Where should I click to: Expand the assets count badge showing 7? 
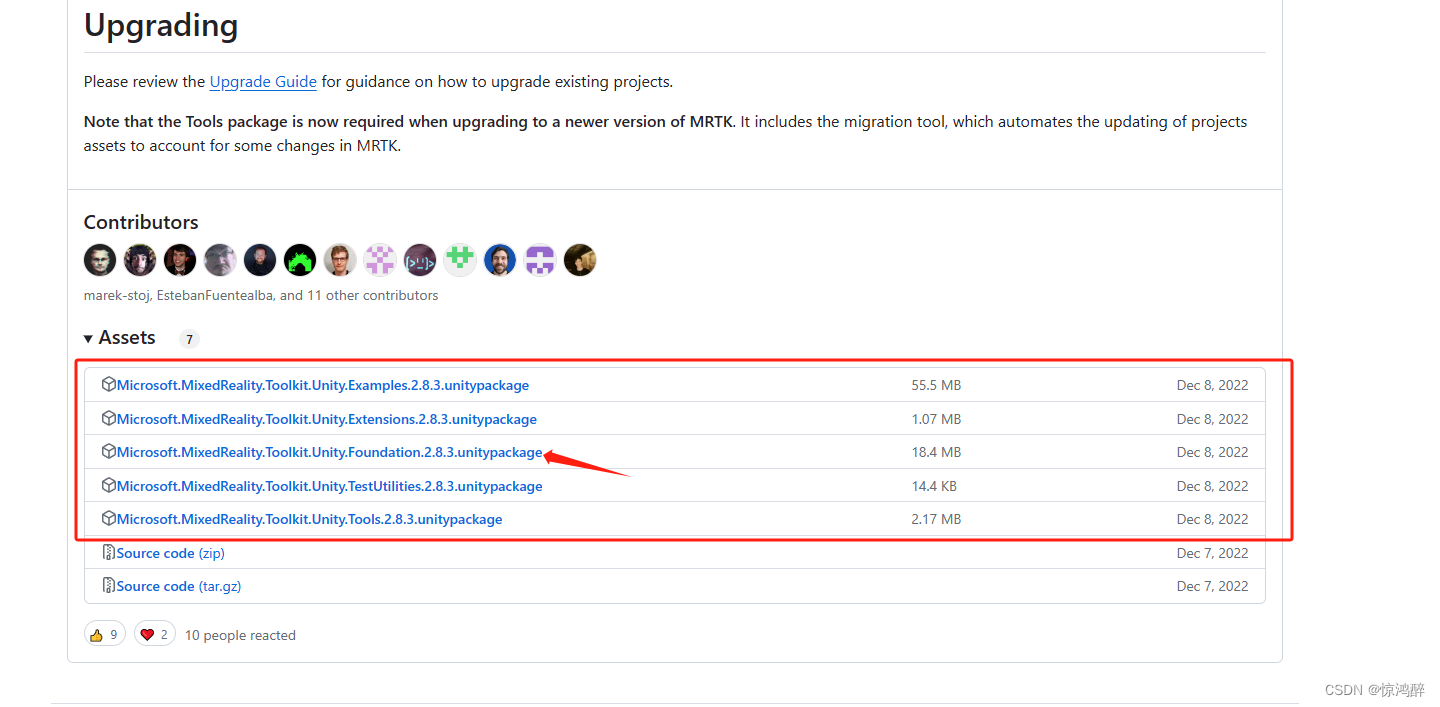(x=189, y=339)
